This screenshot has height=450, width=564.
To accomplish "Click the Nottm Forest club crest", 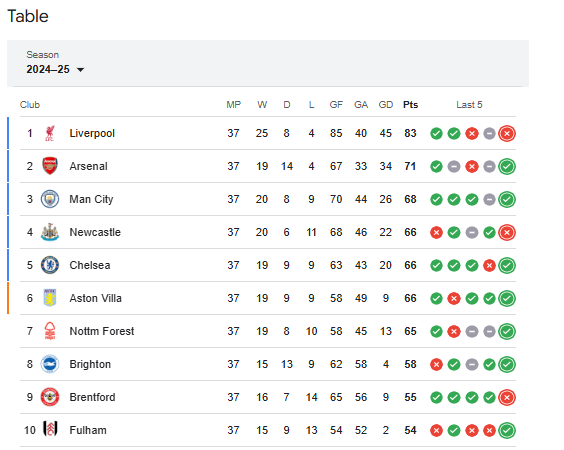I will pyautogui.click(x=50, y=331).
